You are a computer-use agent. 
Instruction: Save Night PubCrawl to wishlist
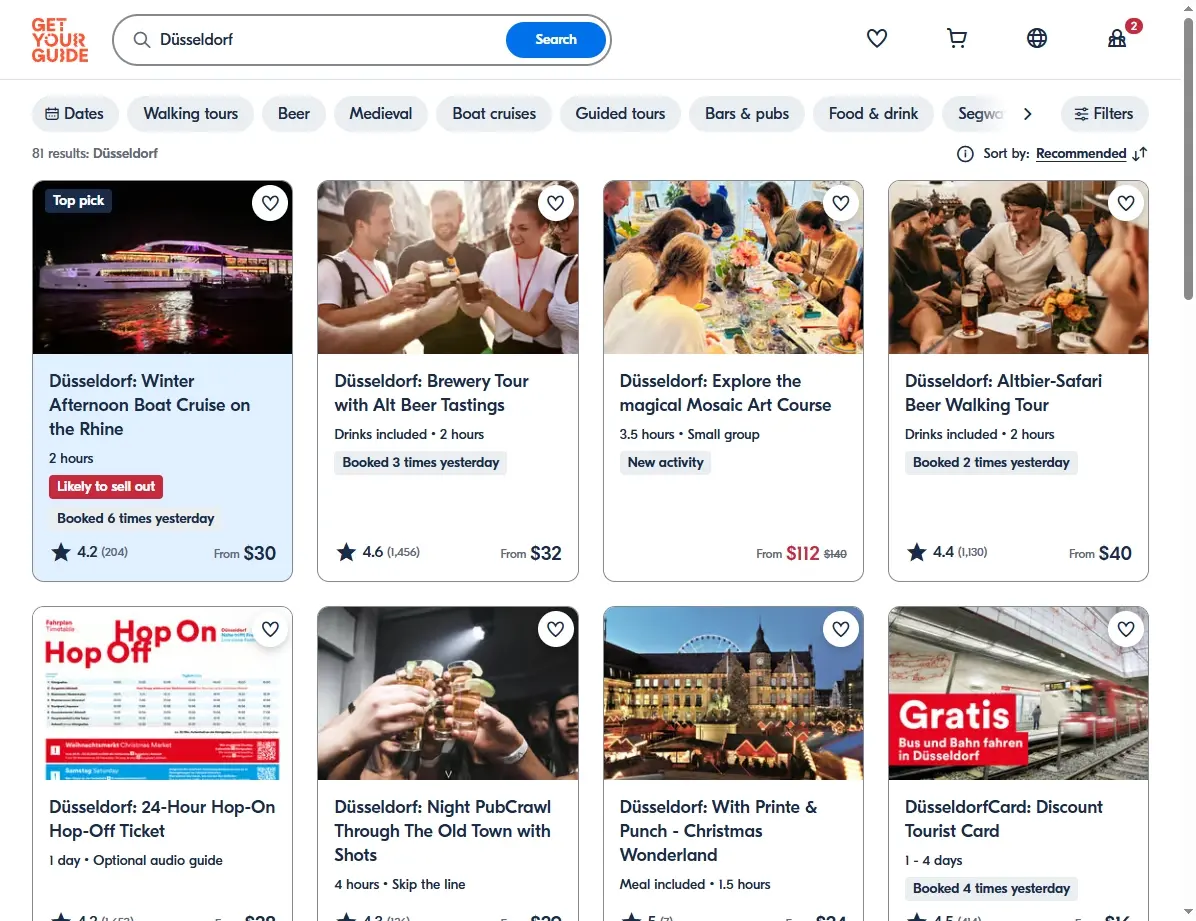(555, 629)
